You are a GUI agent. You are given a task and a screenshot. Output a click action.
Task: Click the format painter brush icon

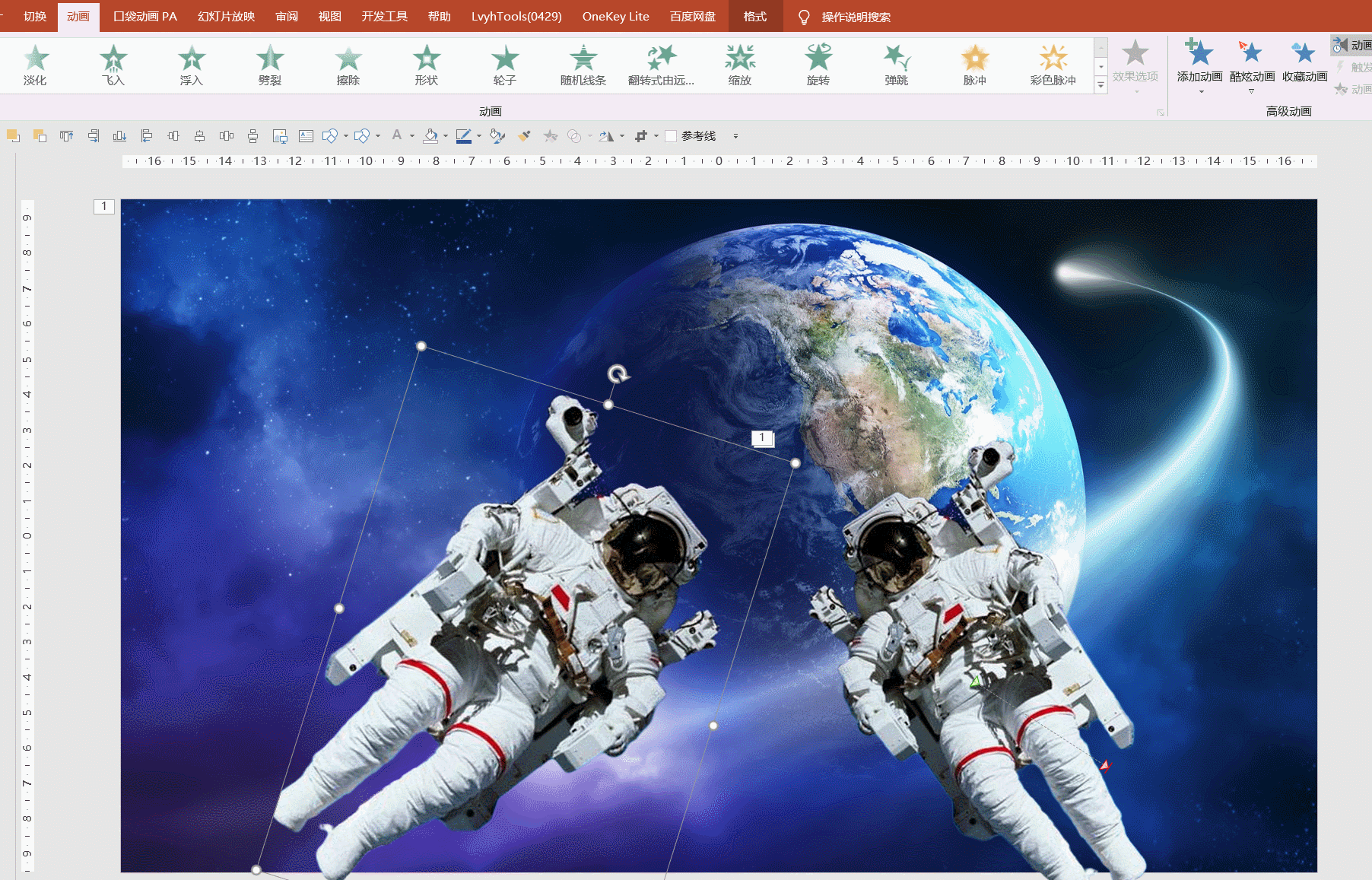pyautogui.click(x=524, y=136)
